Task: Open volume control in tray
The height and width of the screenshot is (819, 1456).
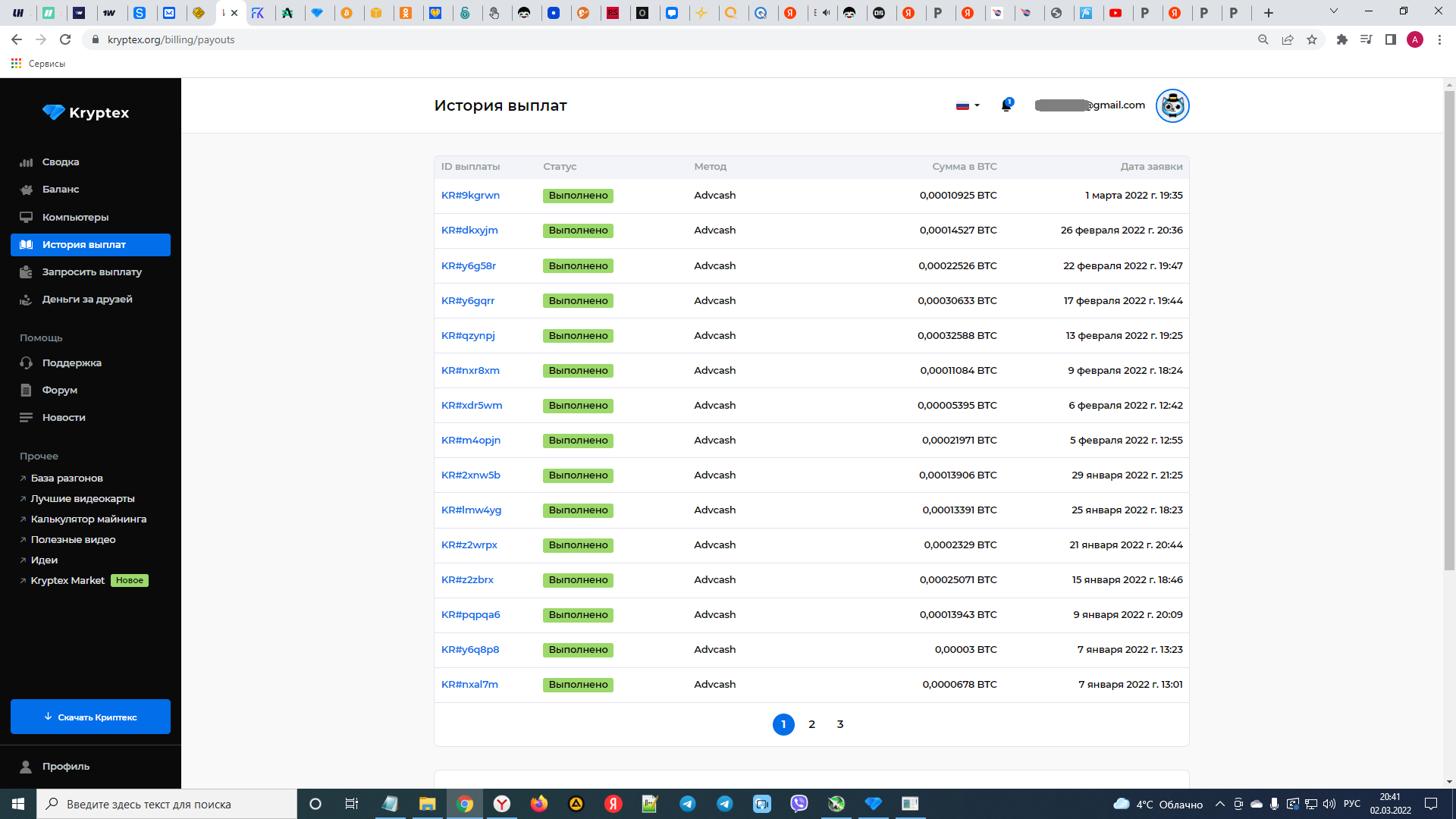Action: (1329, 804)
